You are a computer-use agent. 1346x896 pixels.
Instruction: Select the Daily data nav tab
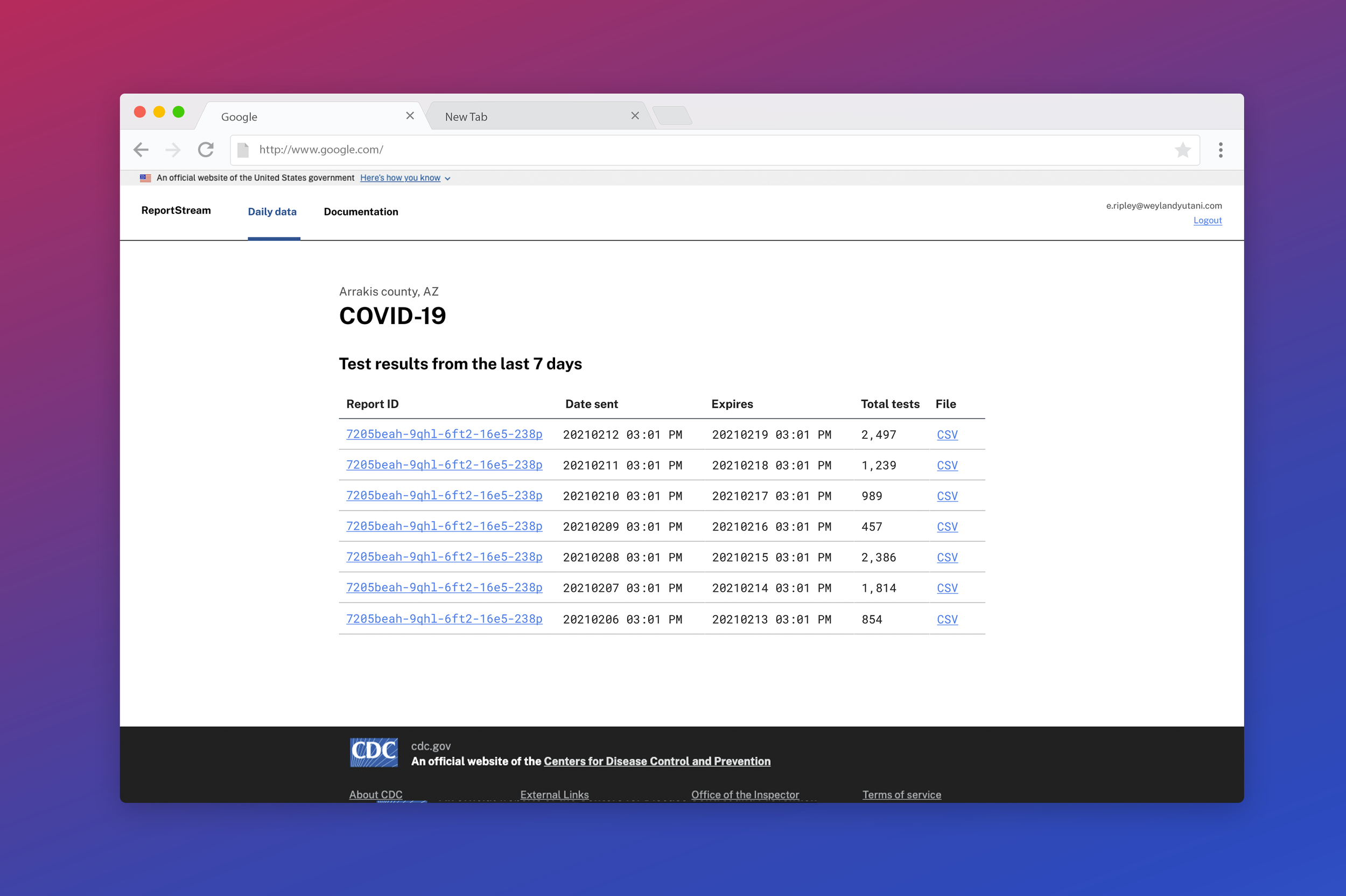coord(272,212)
